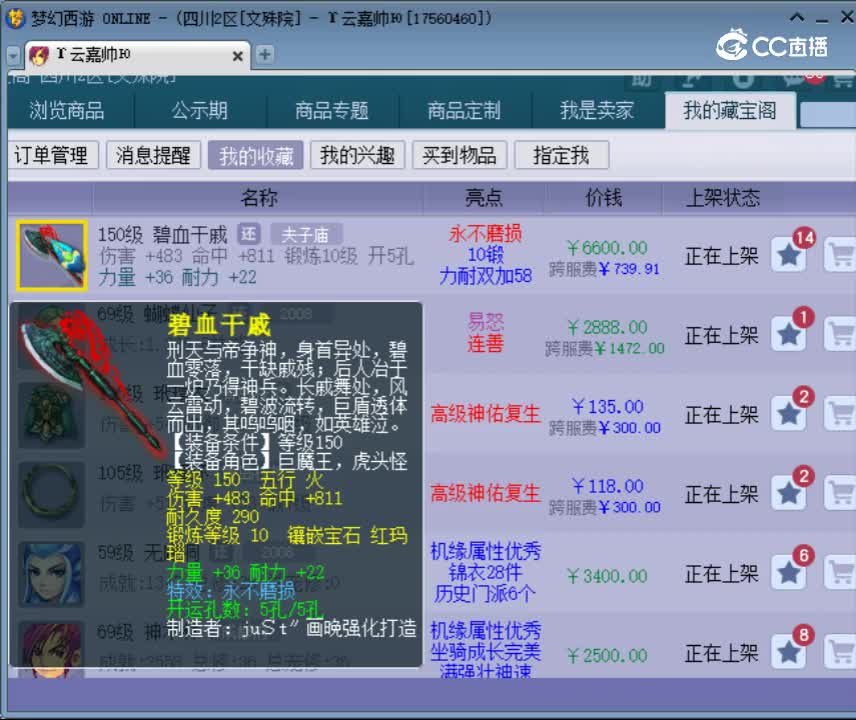The width and height of the screenshot is (856, 720).
Task: Open 指定我 section
Action: (x=561, y=156)
